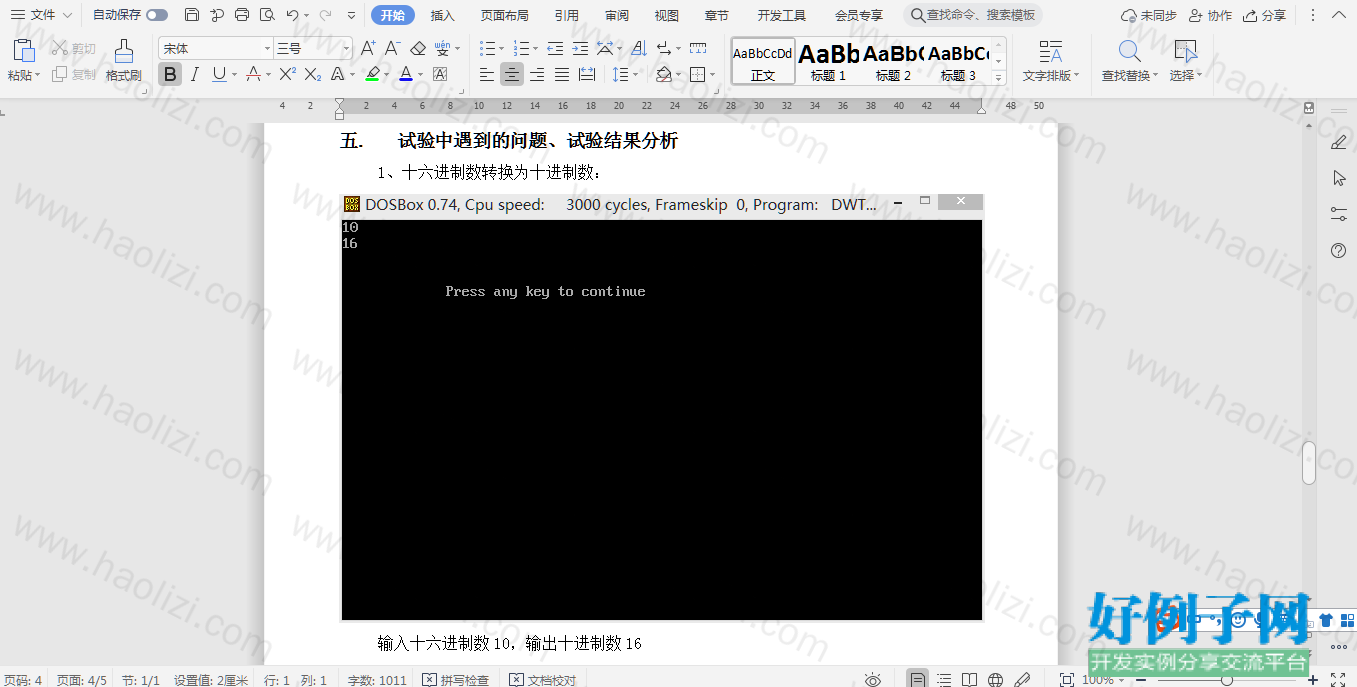This screenshot has width=1357, height=687.
Task: Switch to outline view in status bar
Action: (944, 680)
